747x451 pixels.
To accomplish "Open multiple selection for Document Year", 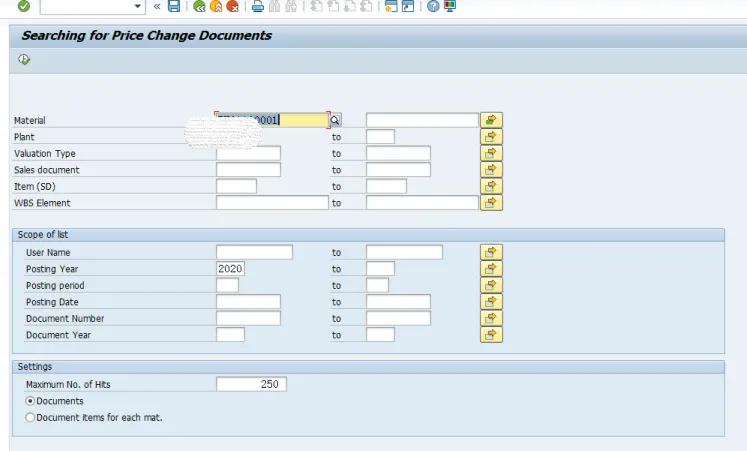I will coord(491,335).
